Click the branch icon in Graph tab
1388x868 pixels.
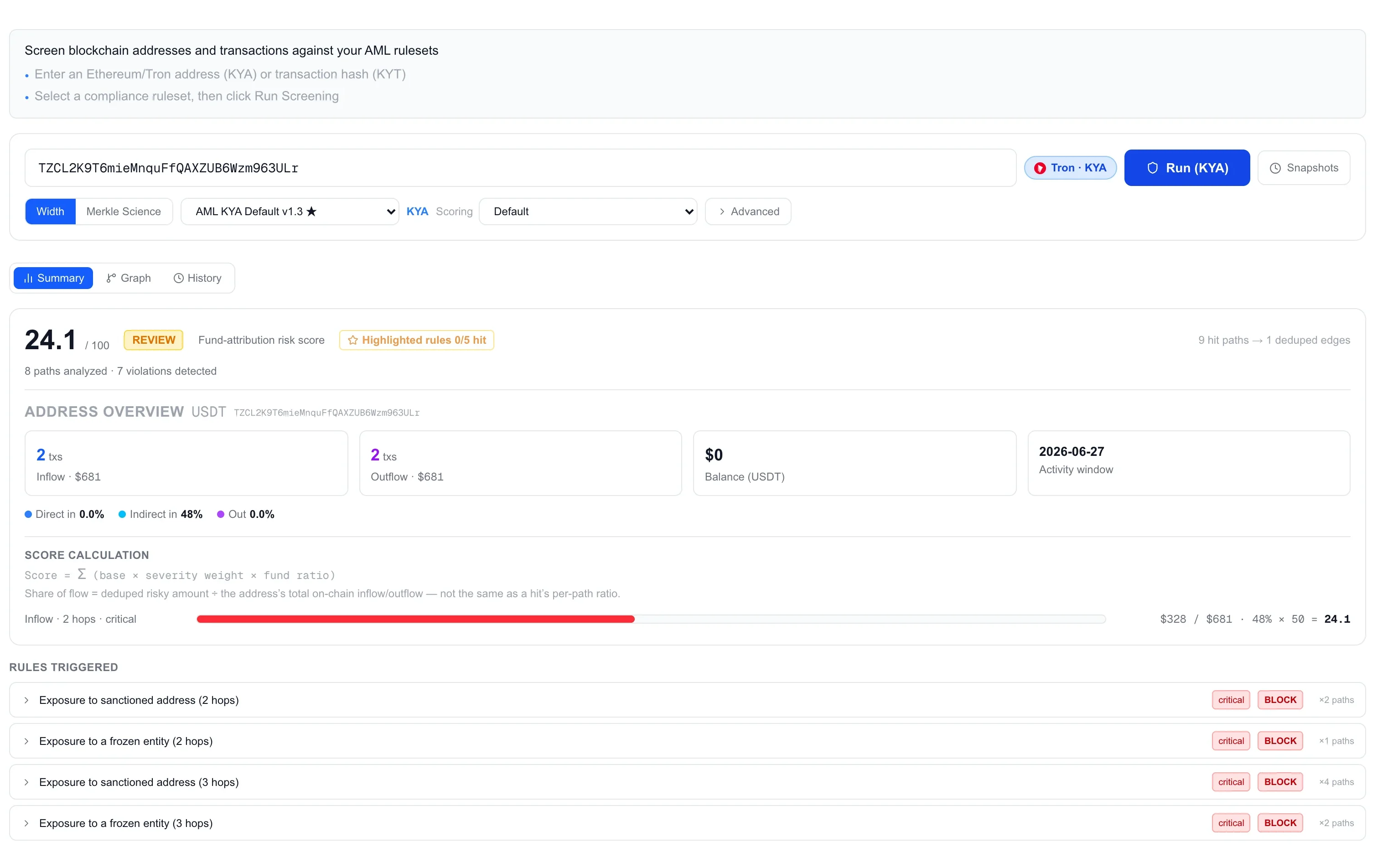tap(111, 279)
